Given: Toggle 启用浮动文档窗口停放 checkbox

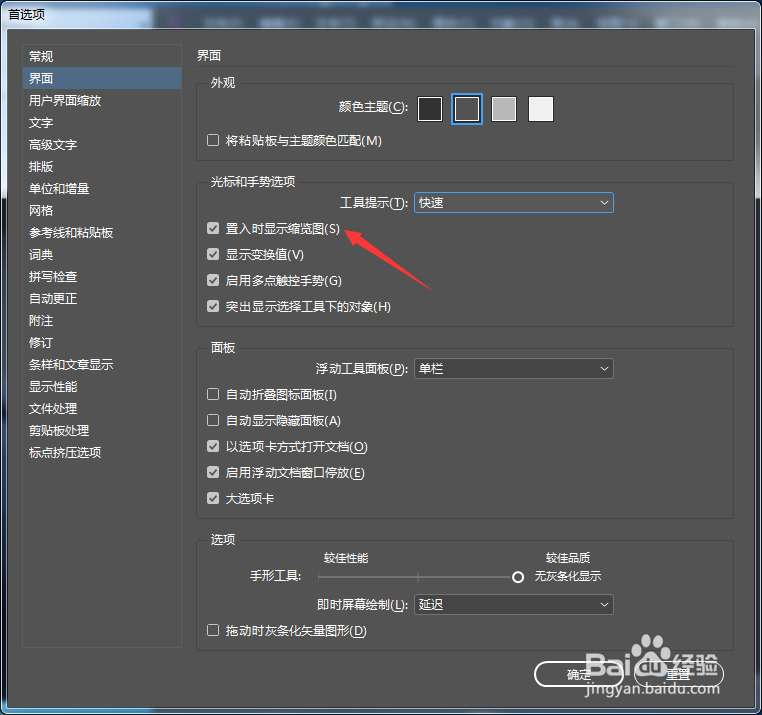Looking at the screenshot, I should coord(213,472).
